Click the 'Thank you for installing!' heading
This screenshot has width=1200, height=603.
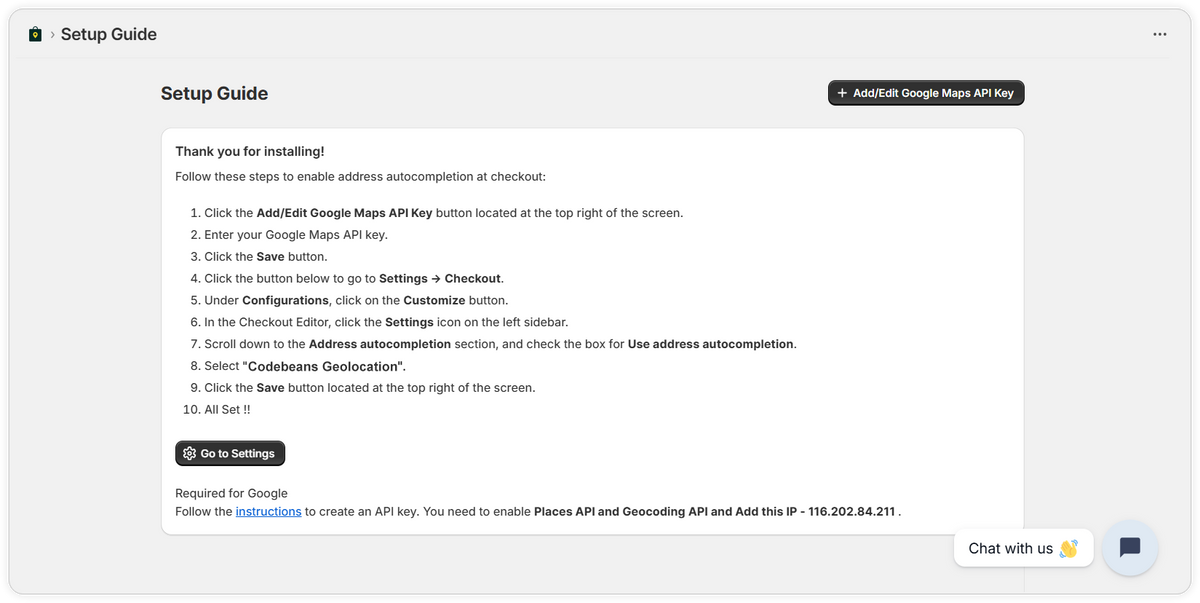click(250, 151)
